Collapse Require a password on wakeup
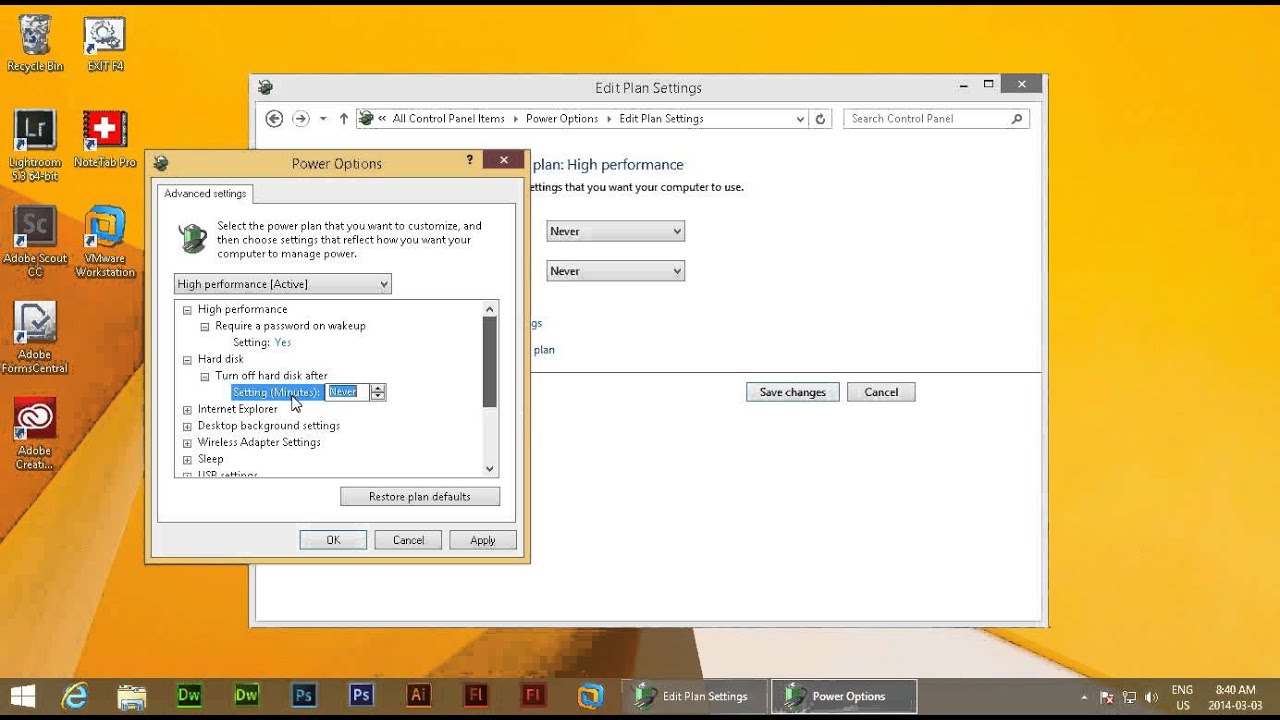 point(204,326)
